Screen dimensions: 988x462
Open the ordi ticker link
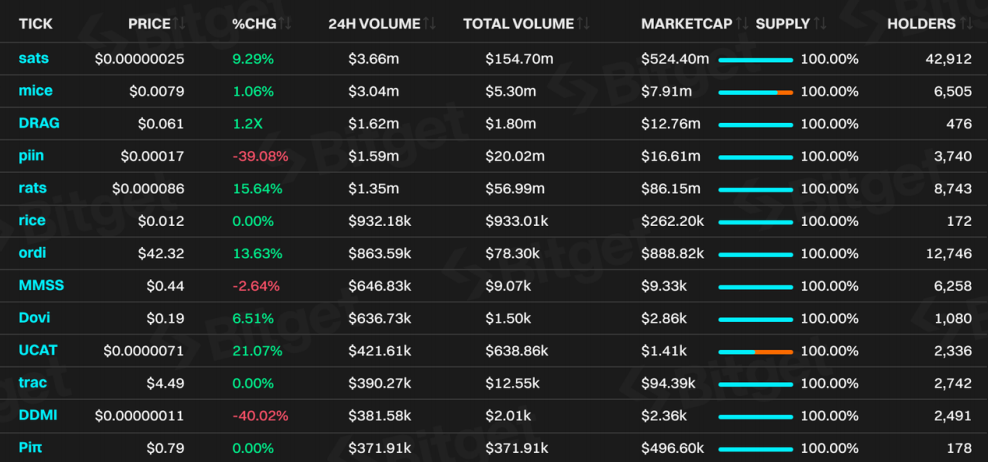pos(32,253)
